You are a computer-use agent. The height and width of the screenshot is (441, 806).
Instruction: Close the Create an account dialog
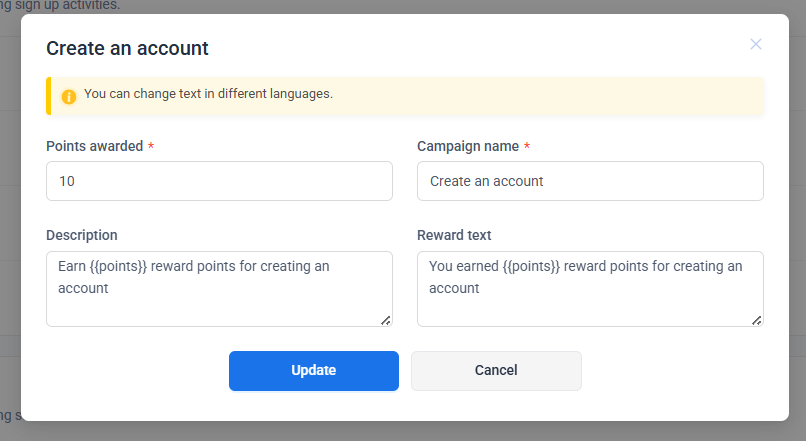[x=756, y=44]
